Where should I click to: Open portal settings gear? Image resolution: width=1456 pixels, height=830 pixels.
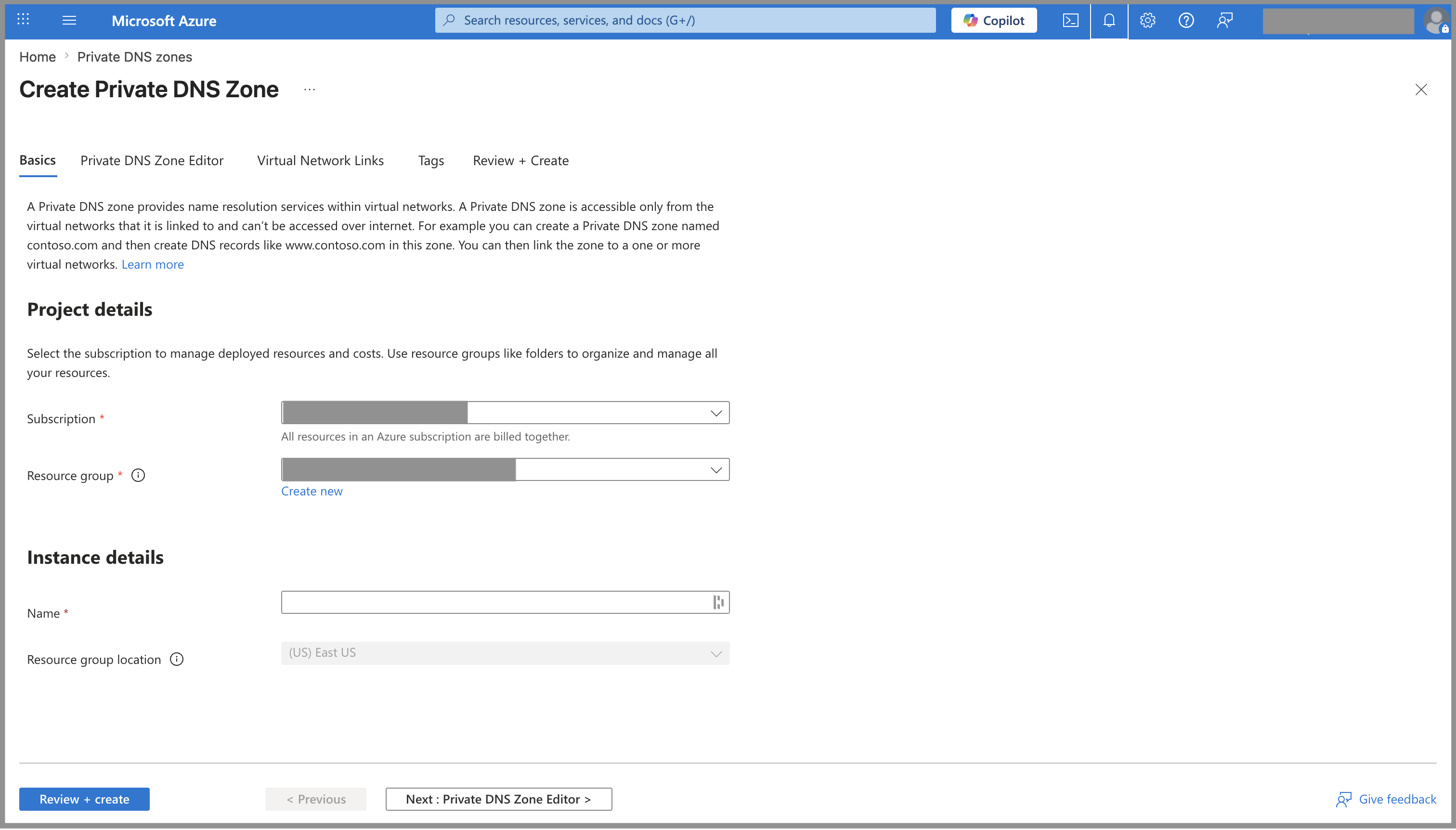coord(1147,20)
